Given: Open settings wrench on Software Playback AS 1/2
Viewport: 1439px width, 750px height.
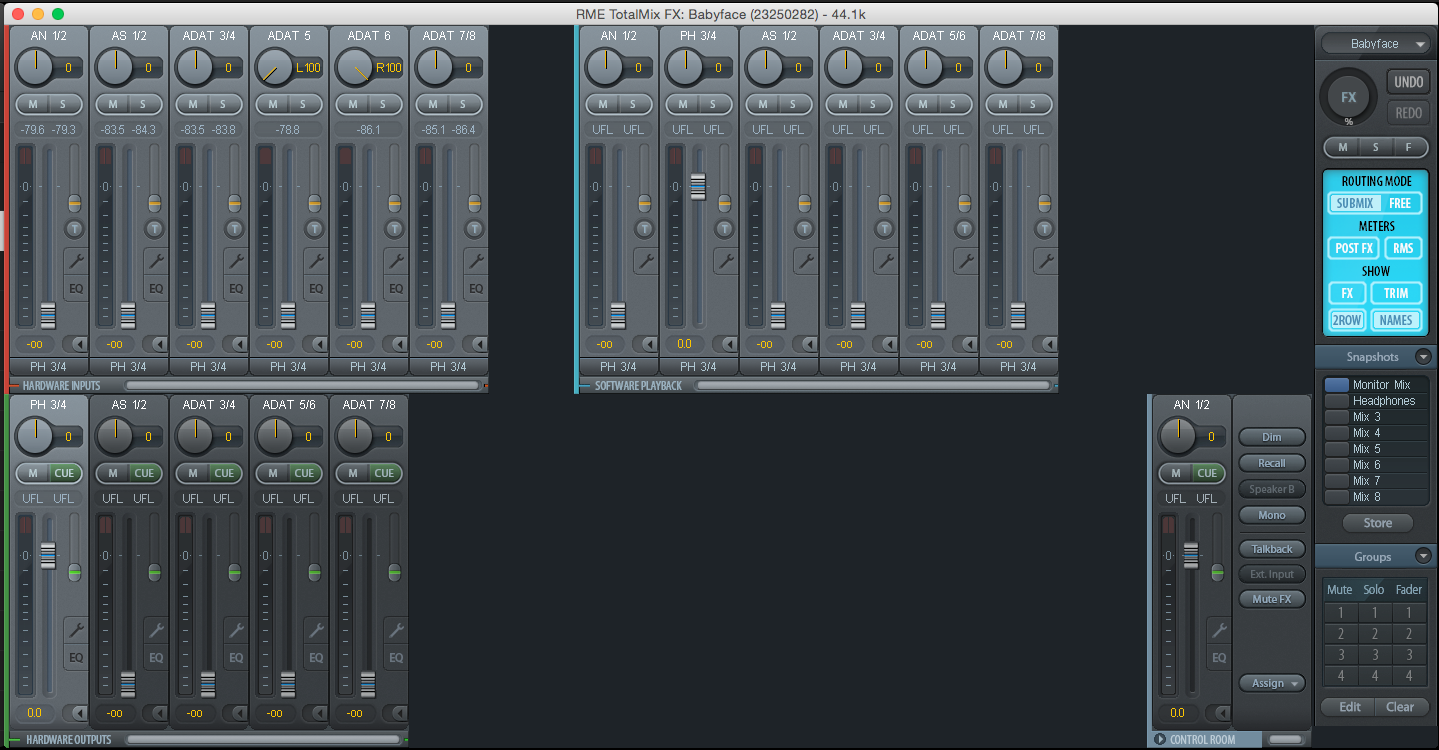Looking at the screenshot, I should pyautogui.click(x=806, y=261).
